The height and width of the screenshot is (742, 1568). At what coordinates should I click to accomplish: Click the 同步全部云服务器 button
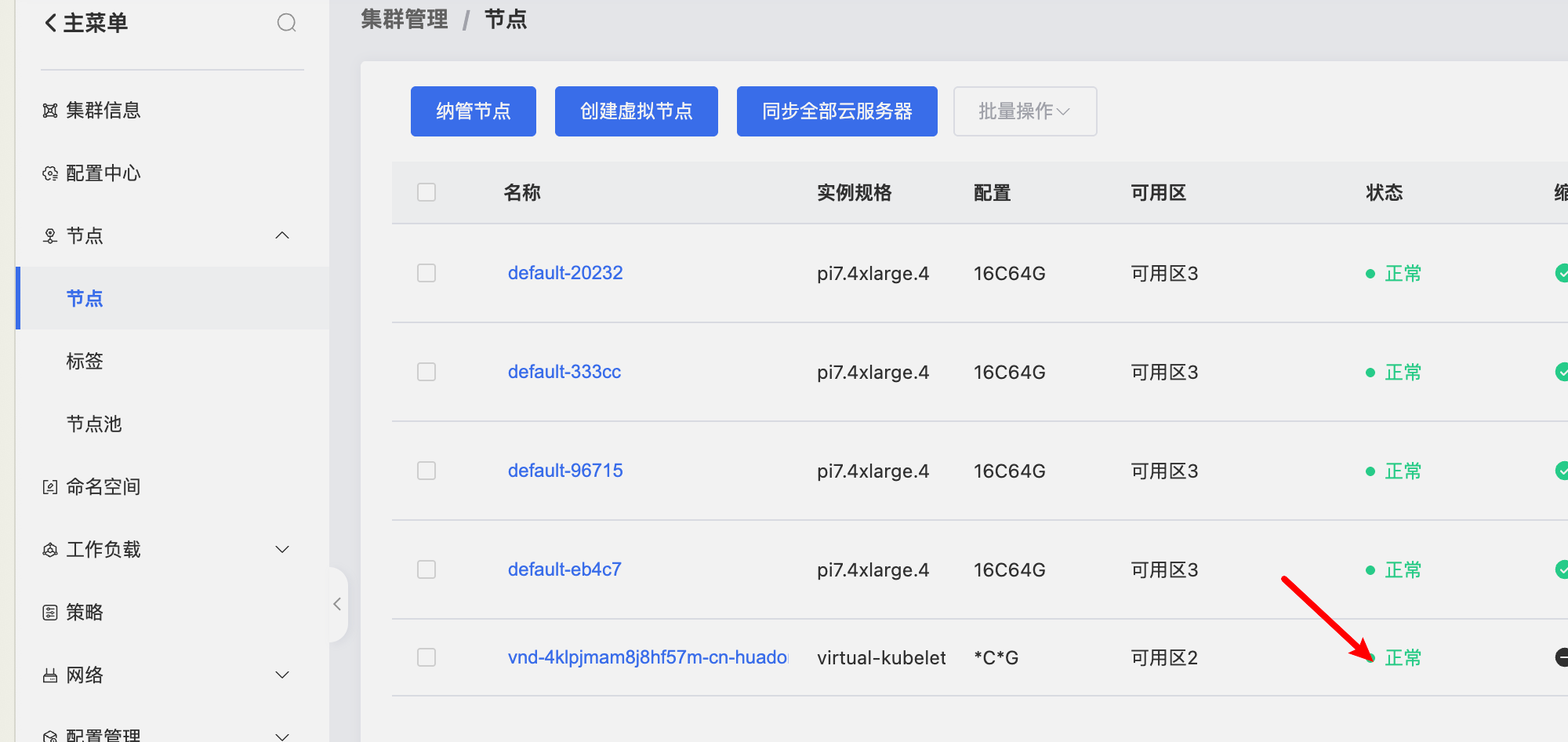(x=837, y=111)
